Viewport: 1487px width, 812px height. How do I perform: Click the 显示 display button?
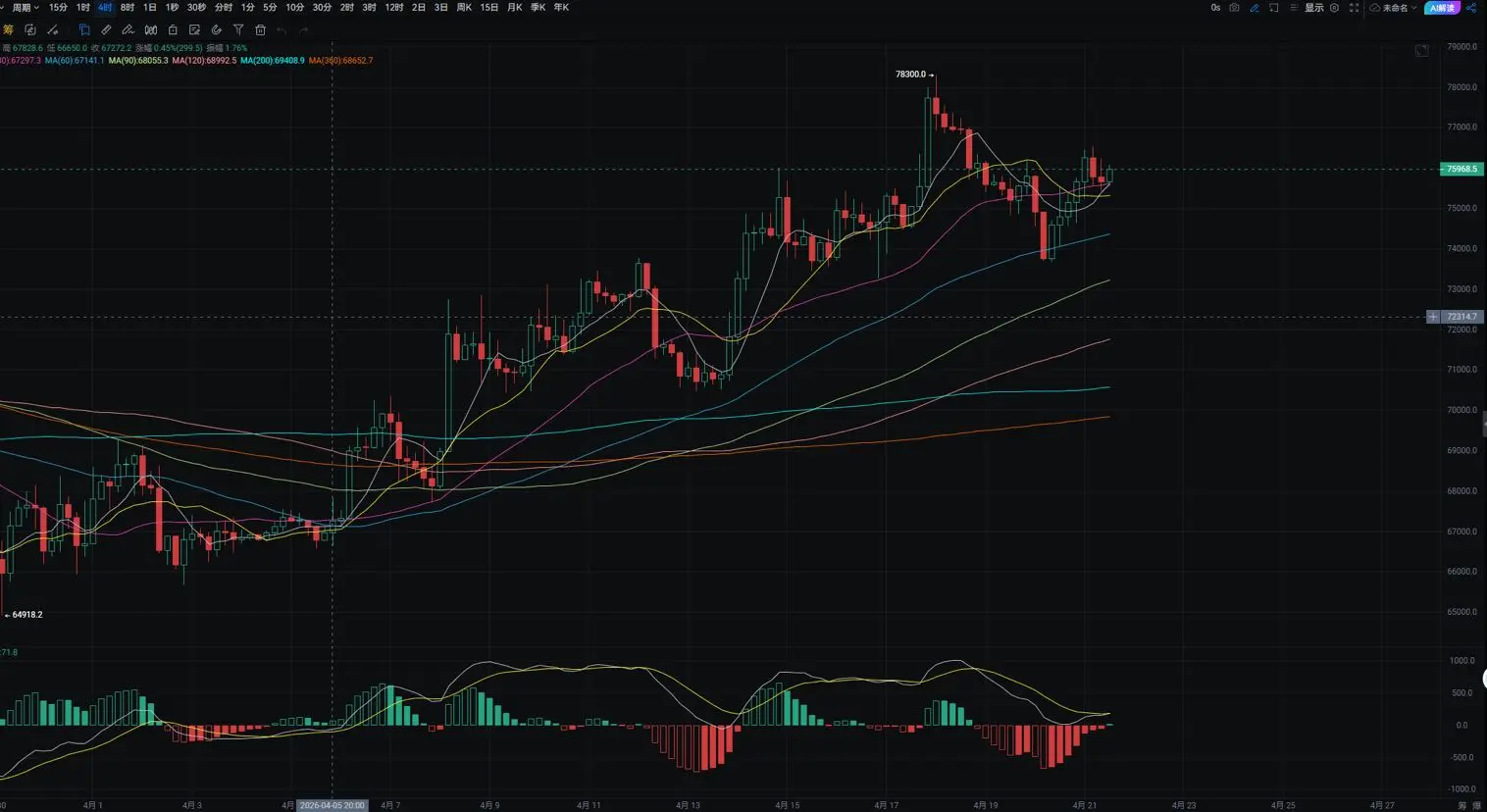[1314, 8]
